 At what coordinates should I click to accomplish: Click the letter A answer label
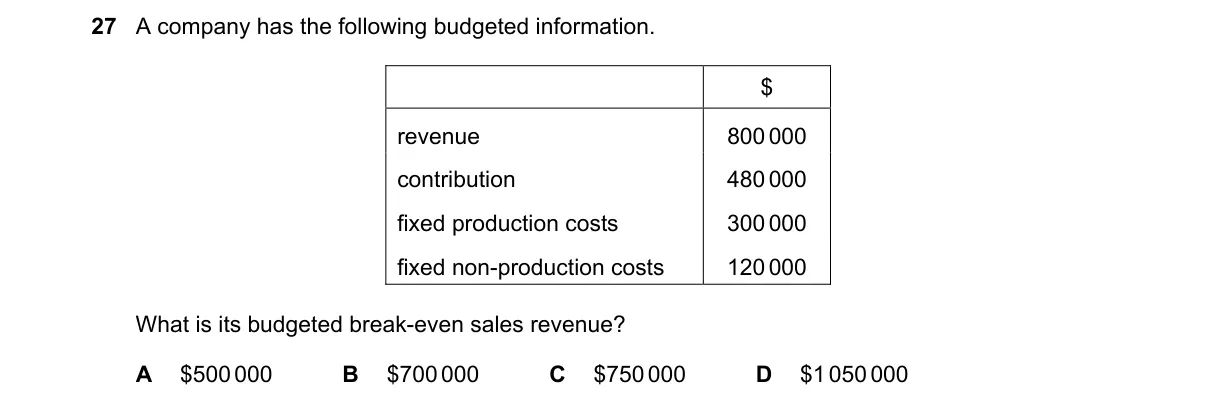143,375
